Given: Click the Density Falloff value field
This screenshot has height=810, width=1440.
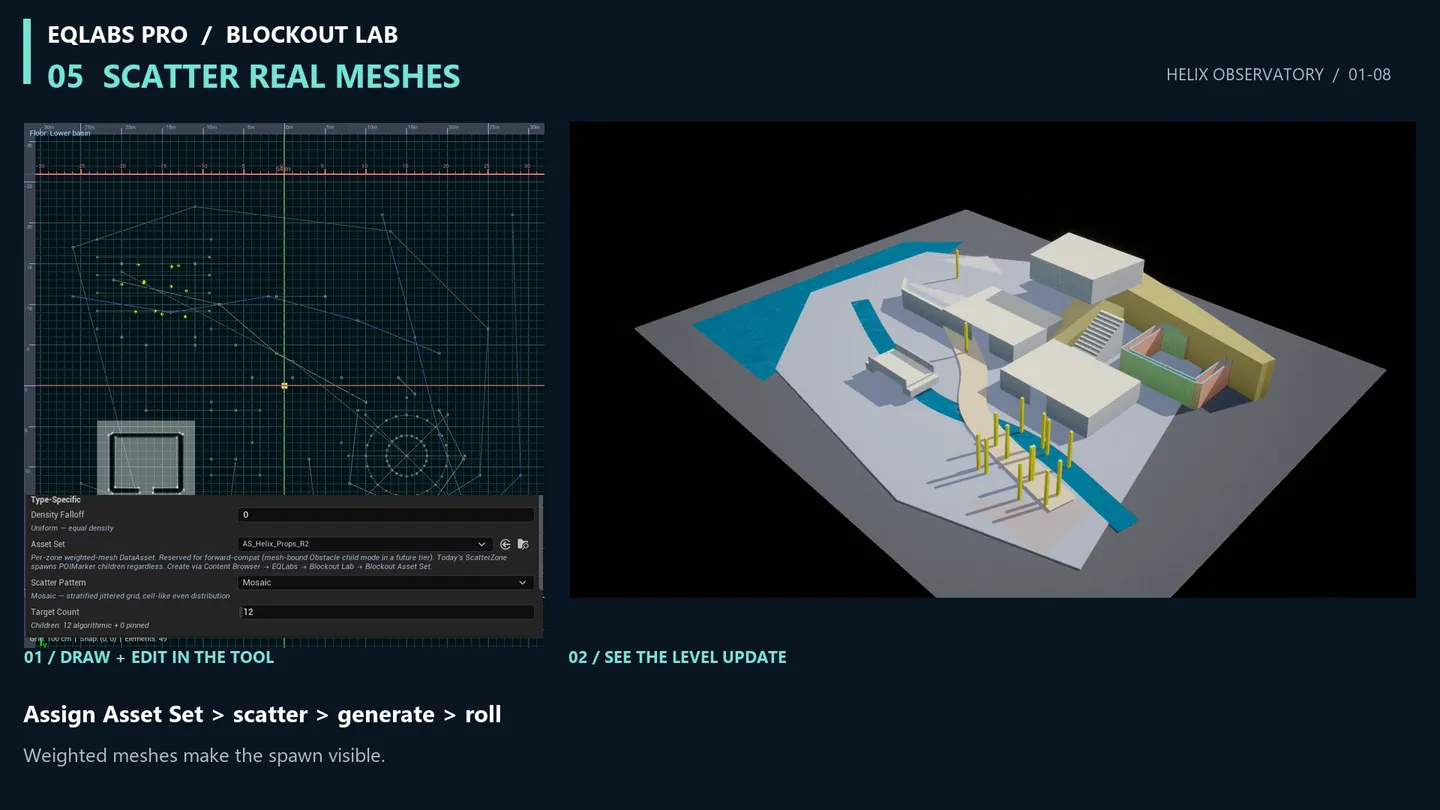Looking at the screenshot, I should coord(385,515).
